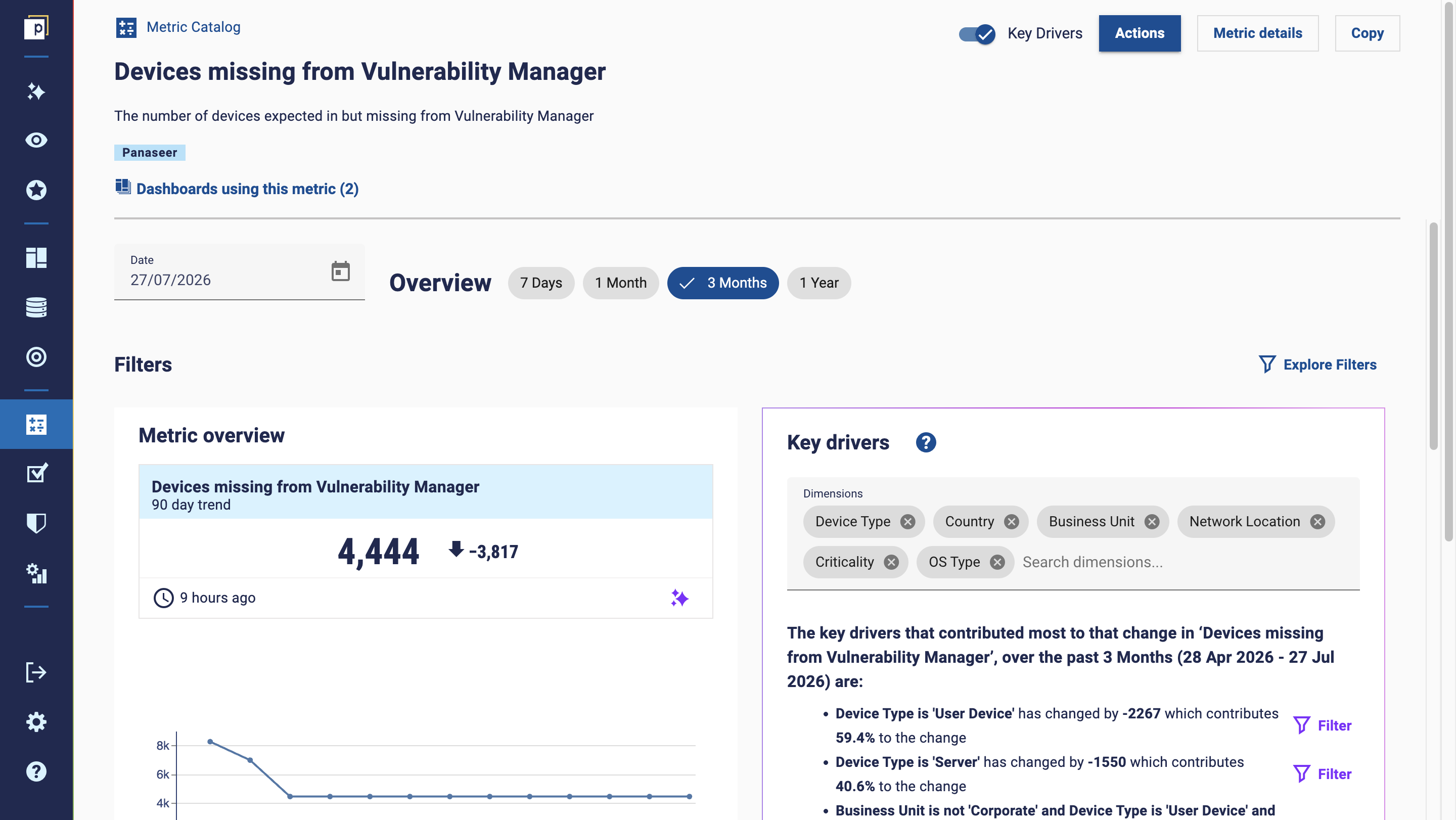The height and width of the screenshot is (820, 1456).
Task: Open the help question mark in sidebar
Action: click(x=36, y=771)
